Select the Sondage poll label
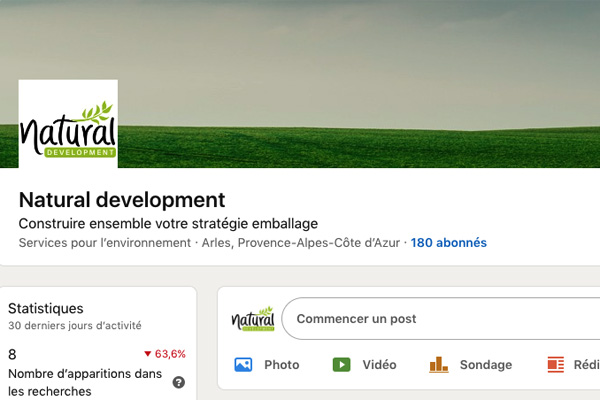 pyautogui.click(x=486, y=365)
